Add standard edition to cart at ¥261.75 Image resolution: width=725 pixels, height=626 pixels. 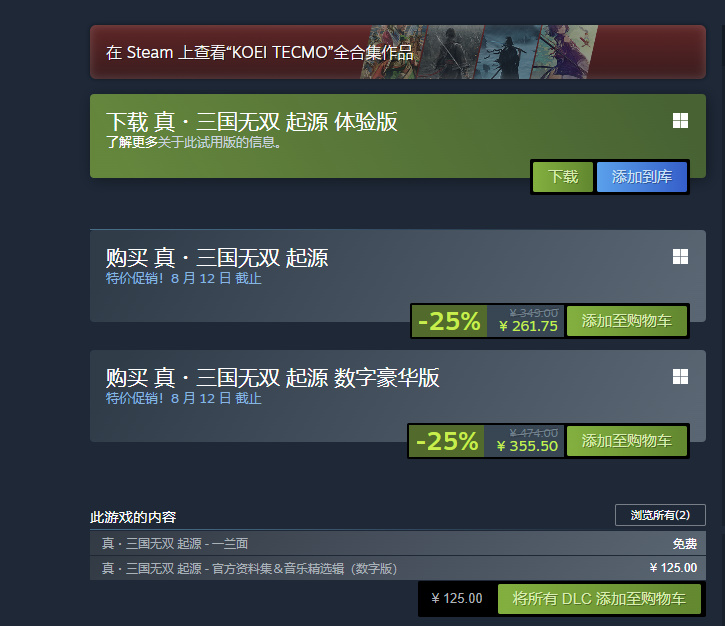[x=627, y=321]
